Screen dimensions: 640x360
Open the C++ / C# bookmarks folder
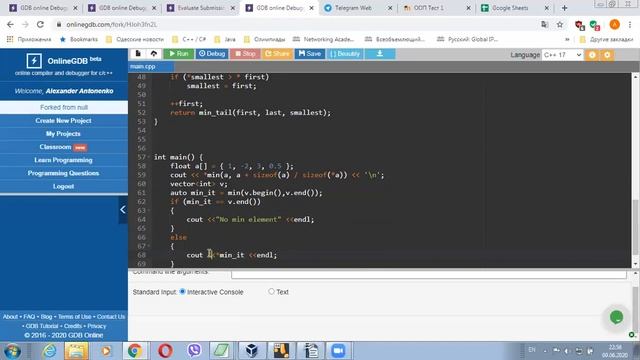click(189, 39)
